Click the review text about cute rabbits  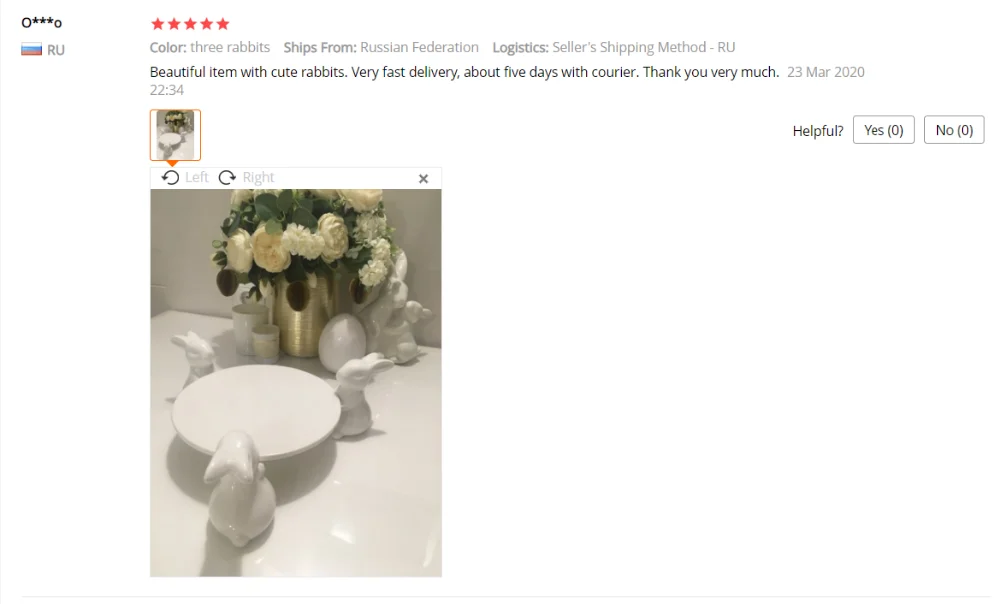point(464,72)
